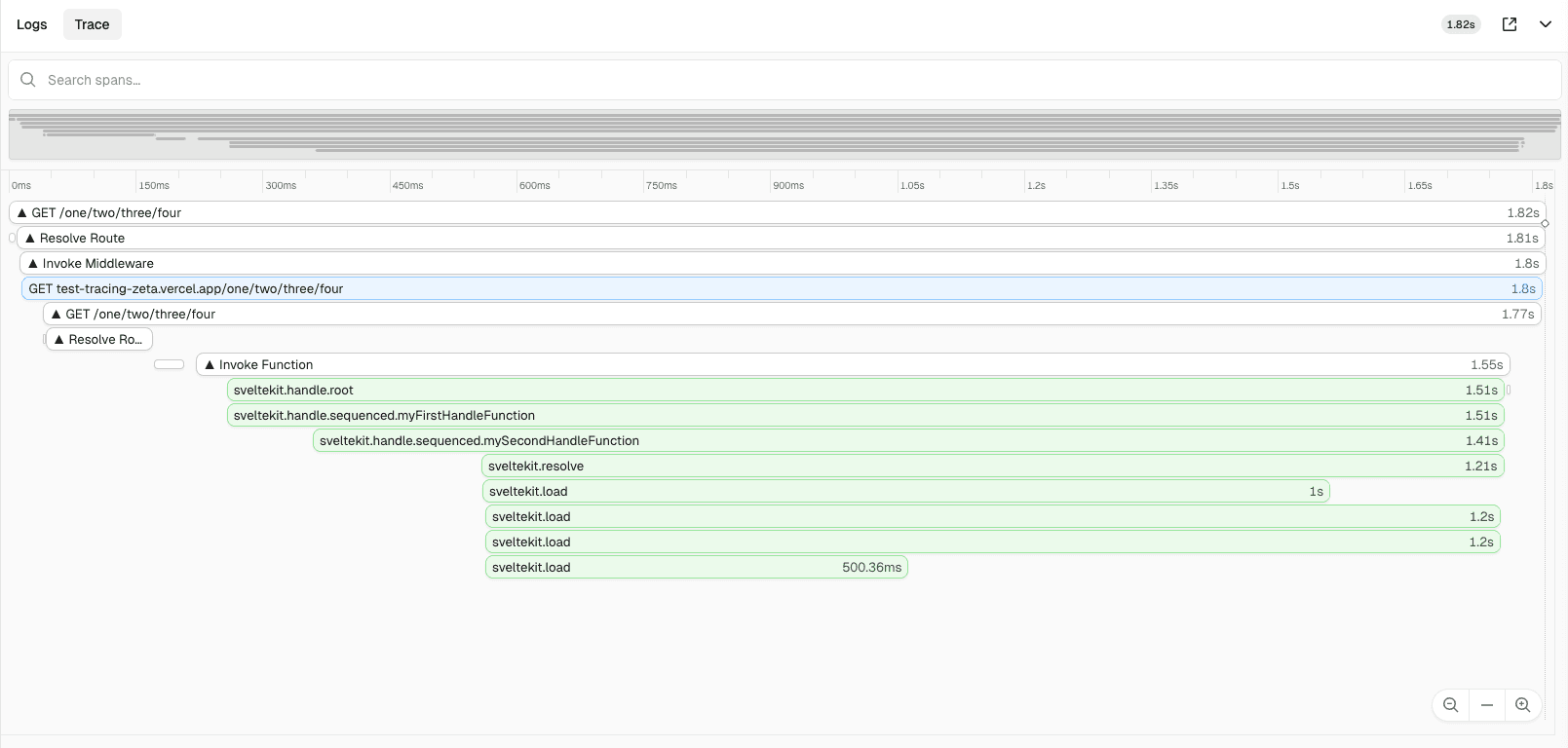Click the trace minimap overview strip
Image resolution: width=1568 pixels, height=748 pixels.
point(784,134)
